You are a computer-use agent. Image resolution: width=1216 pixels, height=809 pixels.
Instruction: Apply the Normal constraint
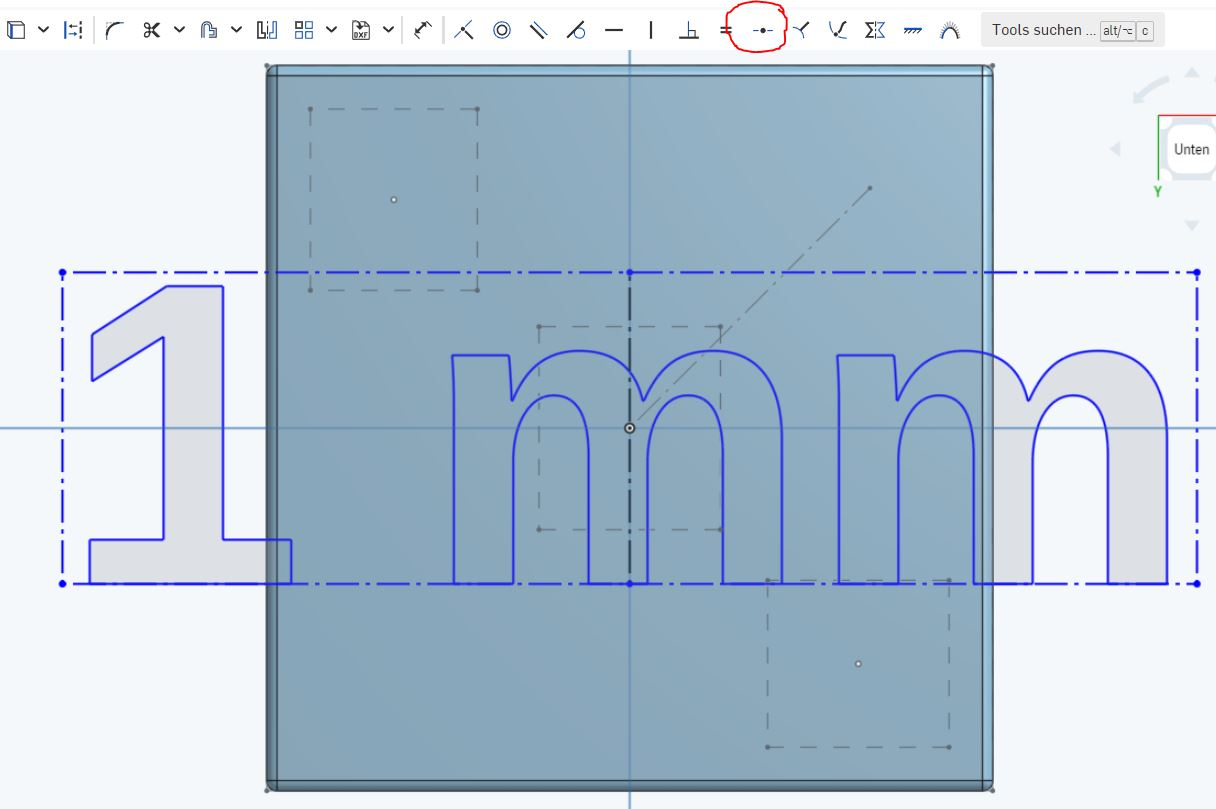801,30
